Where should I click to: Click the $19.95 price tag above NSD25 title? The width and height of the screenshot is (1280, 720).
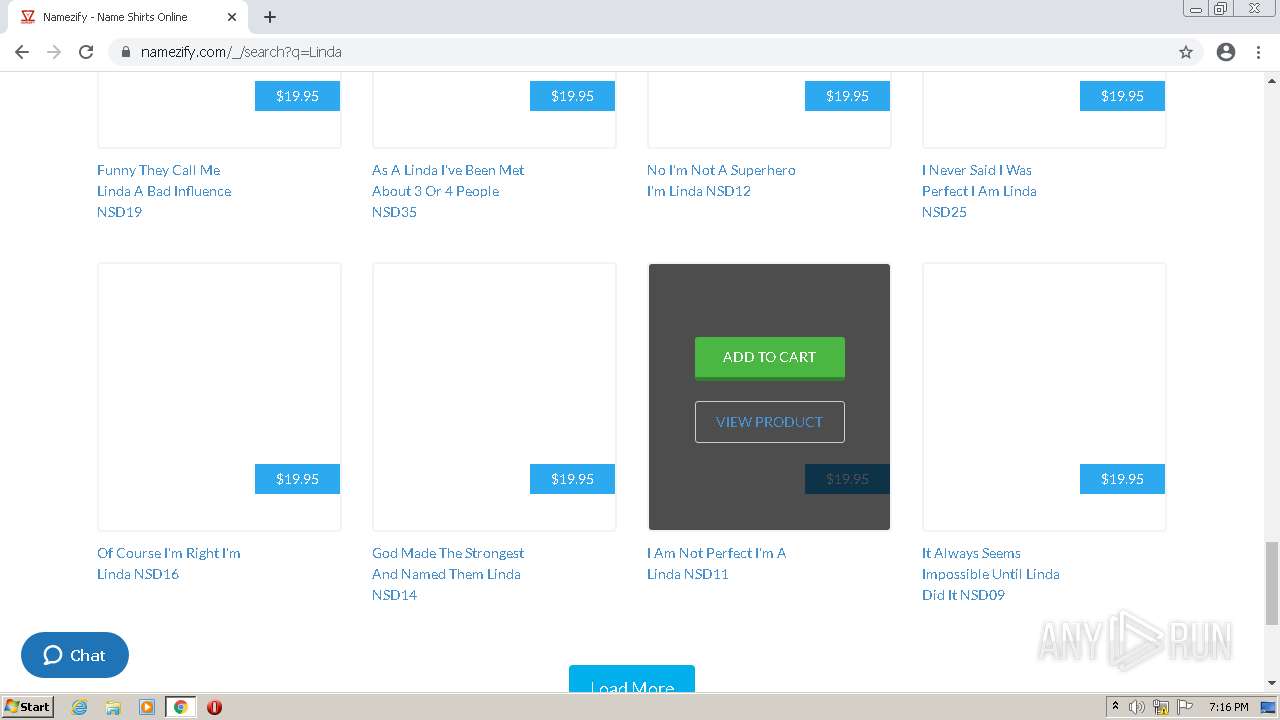(x=1122, y=96)
